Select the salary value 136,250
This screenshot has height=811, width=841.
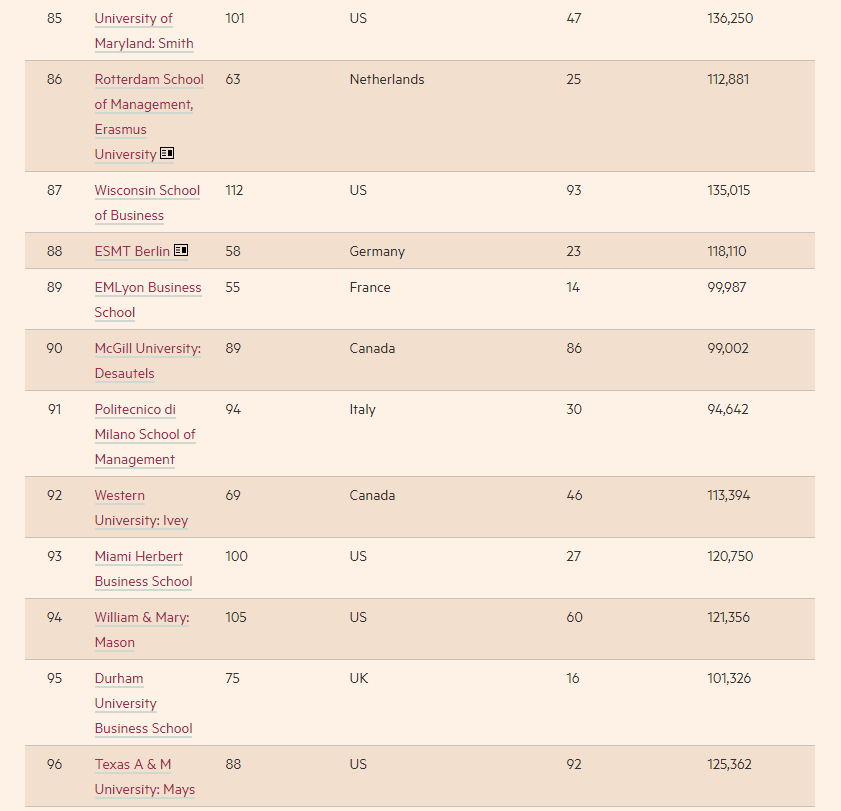(730, 18)
